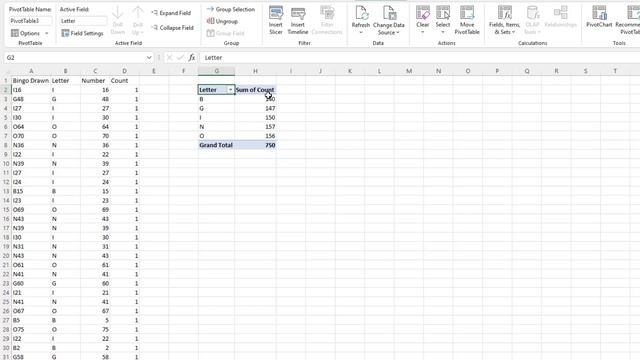The height and width of the screenshot is (360, 640).
Task: Select column A header
Action: (x=31, y=71)
